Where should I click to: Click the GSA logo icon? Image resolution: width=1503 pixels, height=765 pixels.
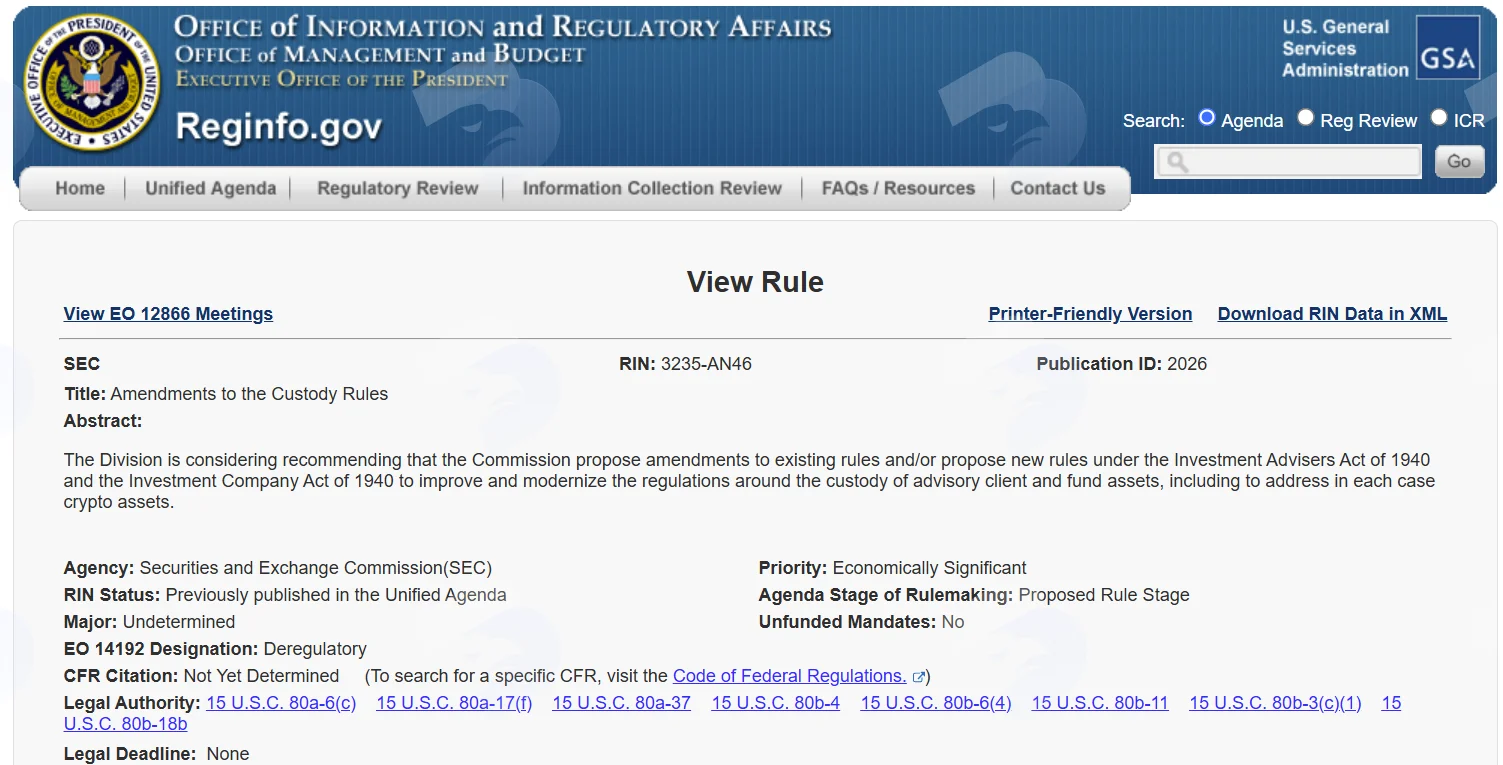(1448, 47)
